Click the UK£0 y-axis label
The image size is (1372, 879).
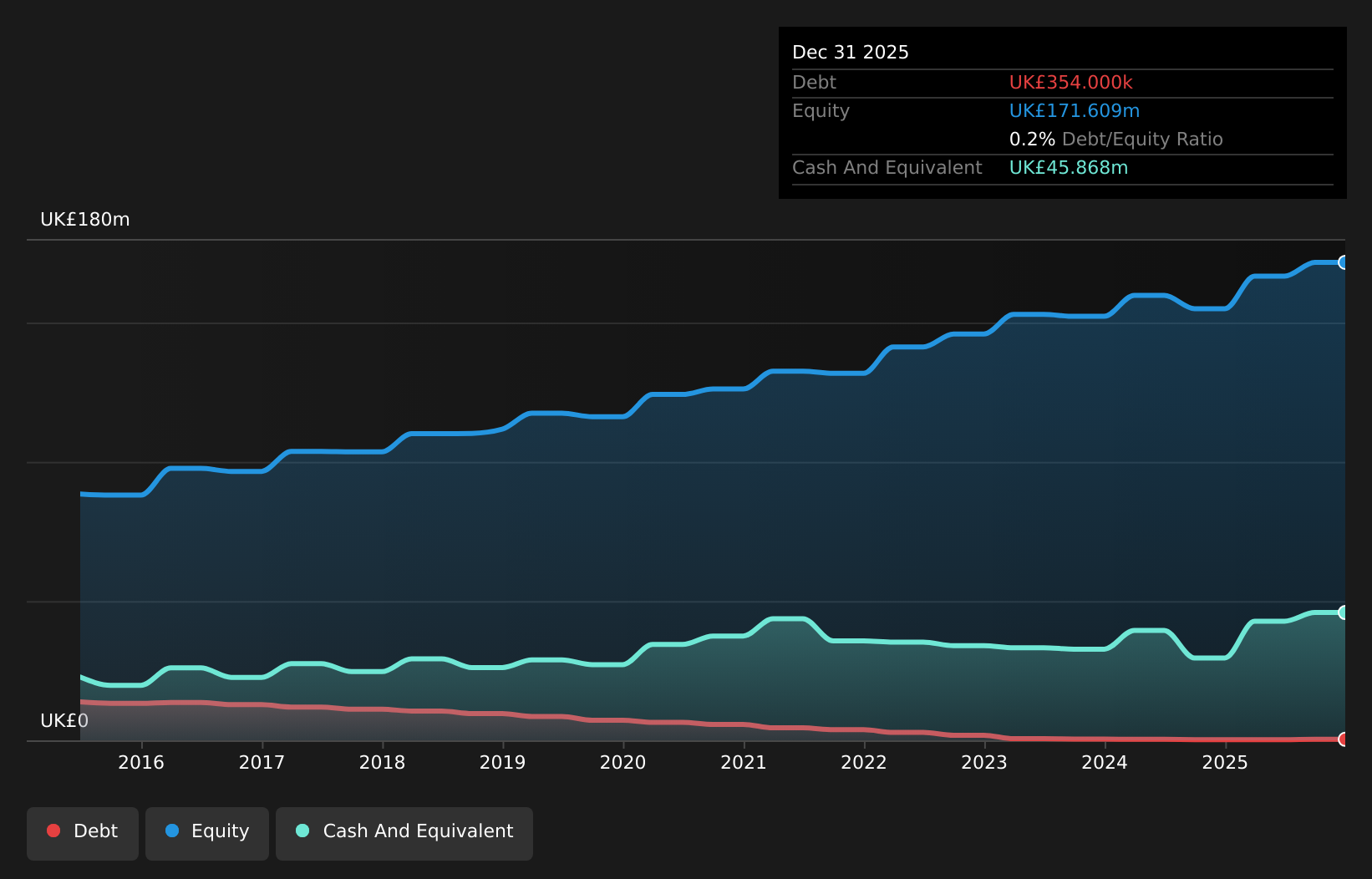64,721
